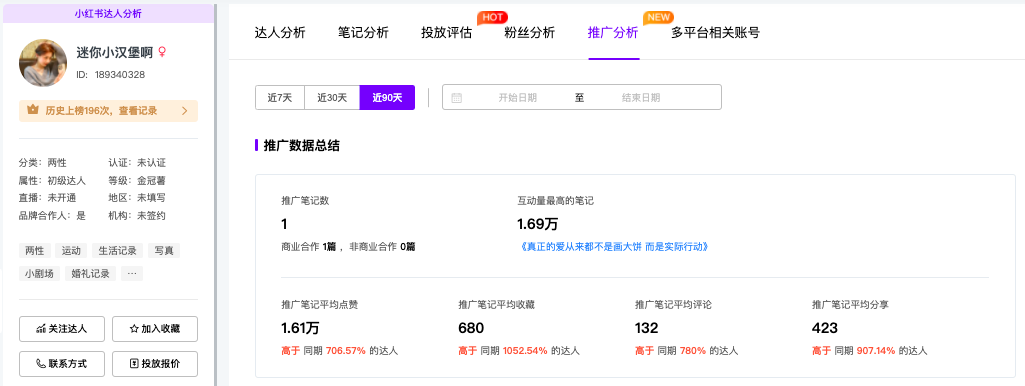This screenshot has width=1025, height=386.
Task: Choose the 近7天 time range
Action: 280,97
